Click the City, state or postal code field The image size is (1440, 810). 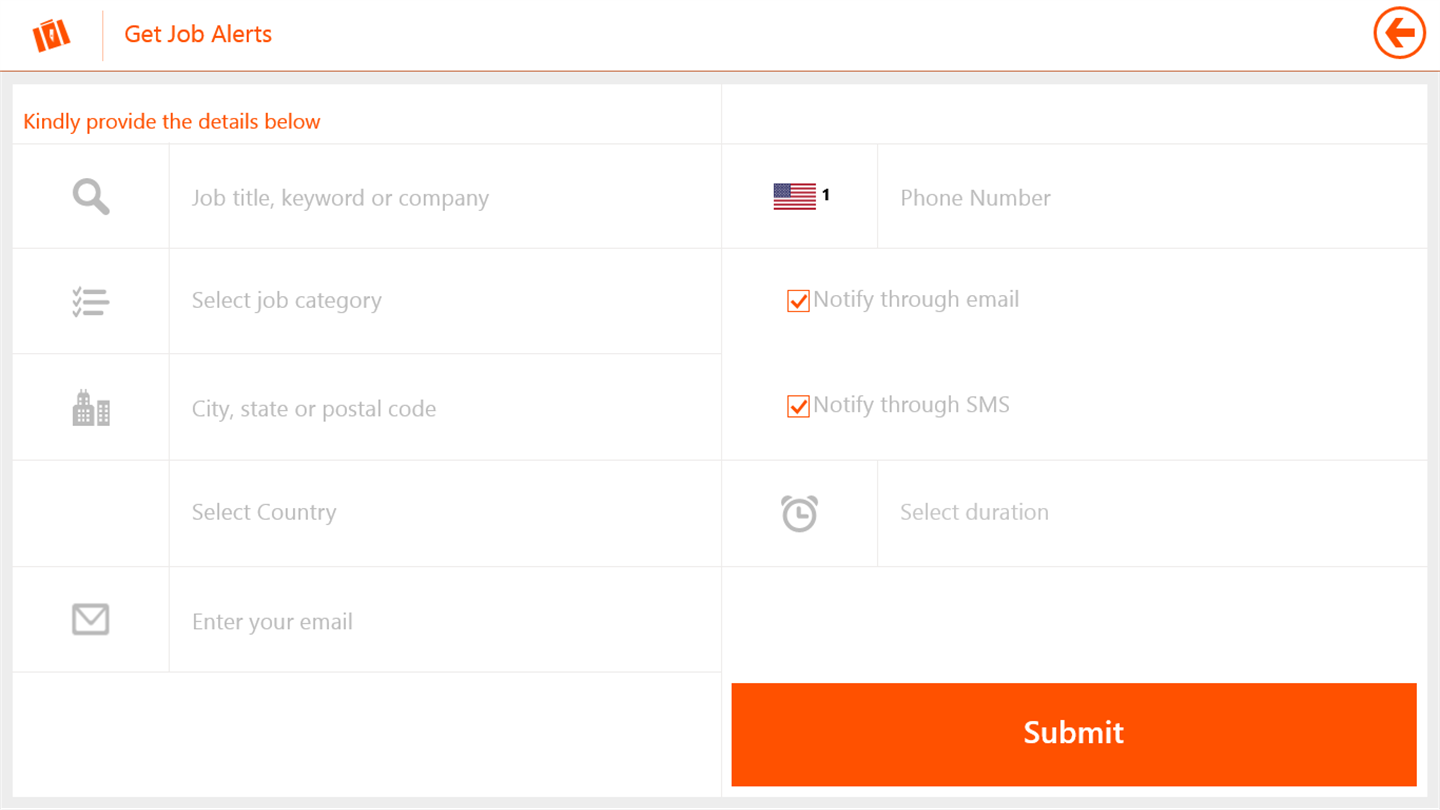[x=444, y=409]
